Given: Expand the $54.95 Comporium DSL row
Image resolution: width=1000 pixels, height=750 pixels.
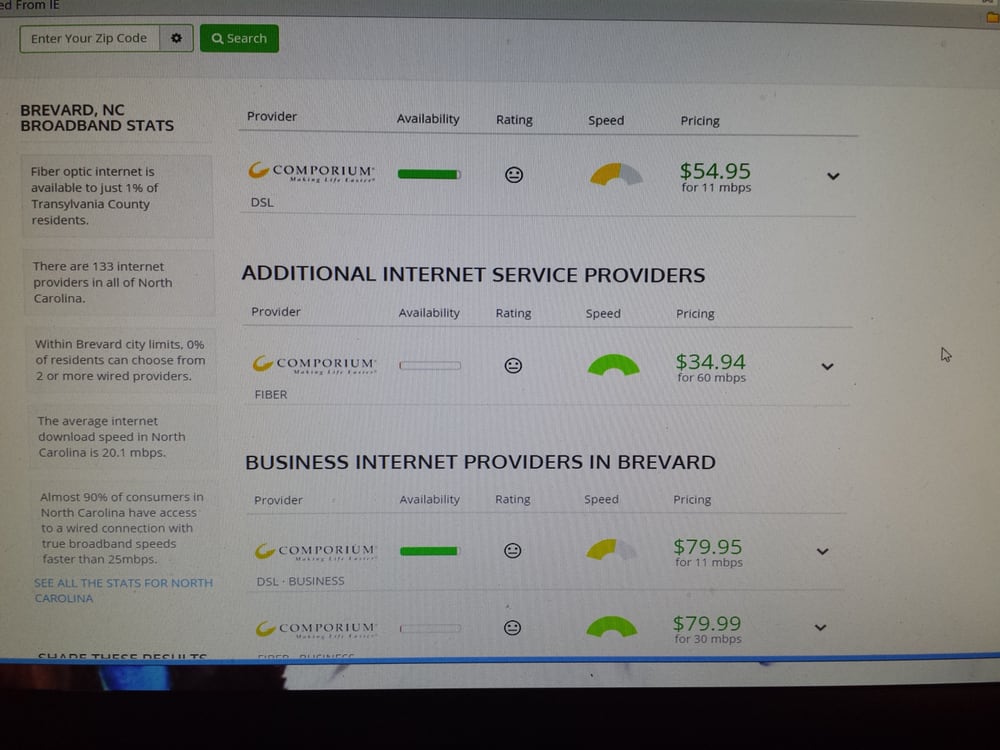Looking at the screenshot, I should tap(833, 176).
